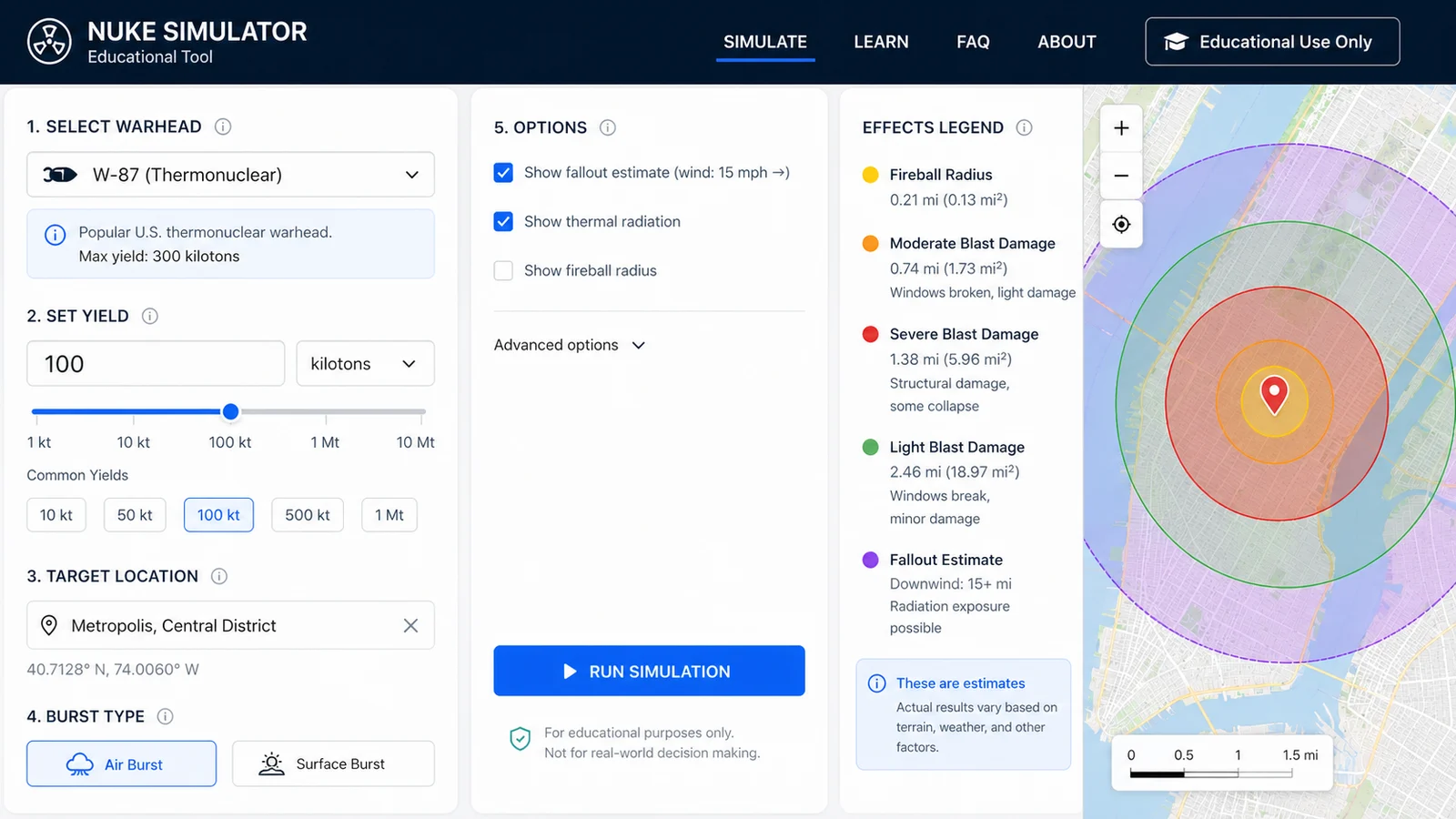Image resolution: width=1456 pixels, height=819 pixels.
Task: Click the location pin icon in target field
Action: coord(49,625)
